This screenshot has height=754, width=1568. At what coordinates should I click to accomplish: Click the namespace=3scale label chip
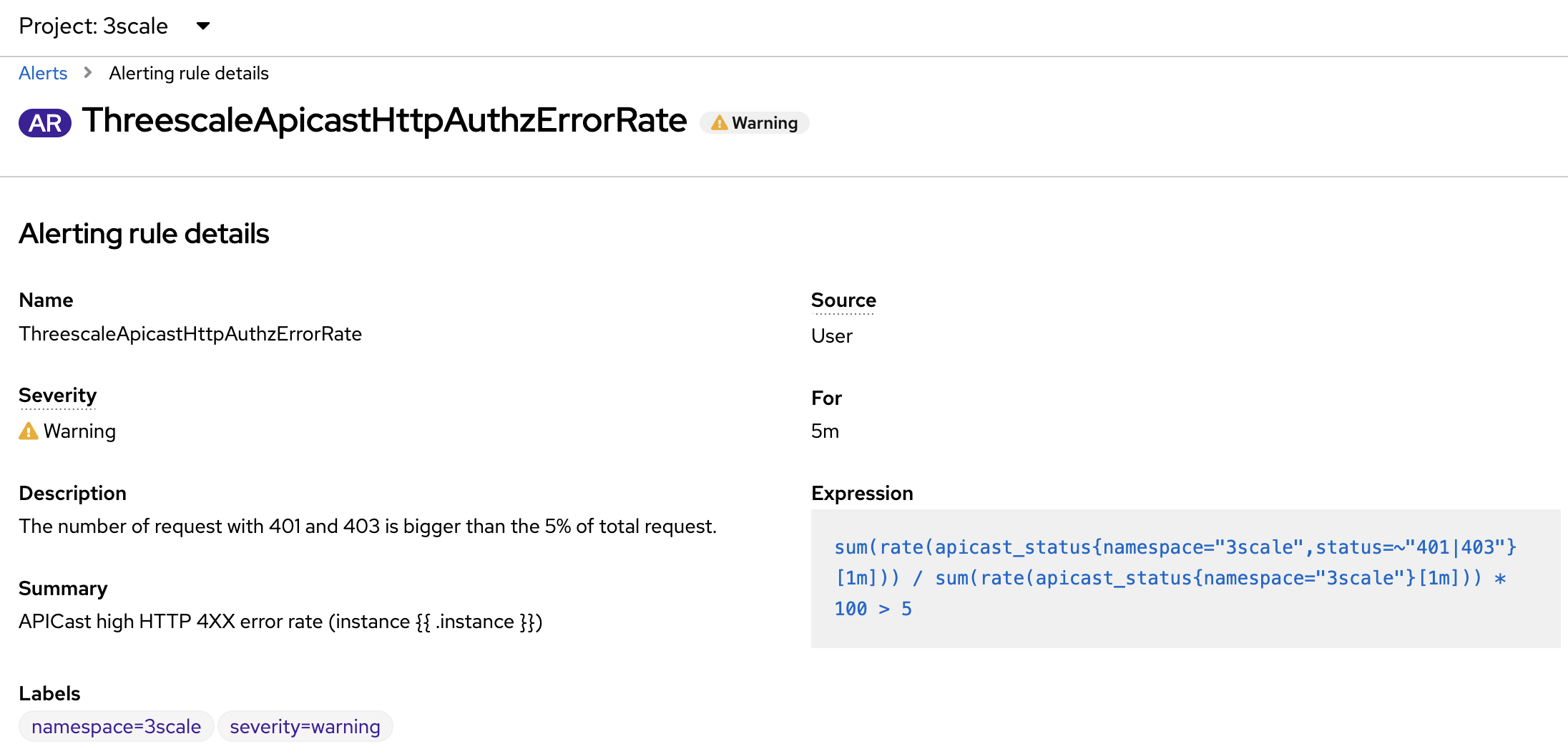[117, 727]
